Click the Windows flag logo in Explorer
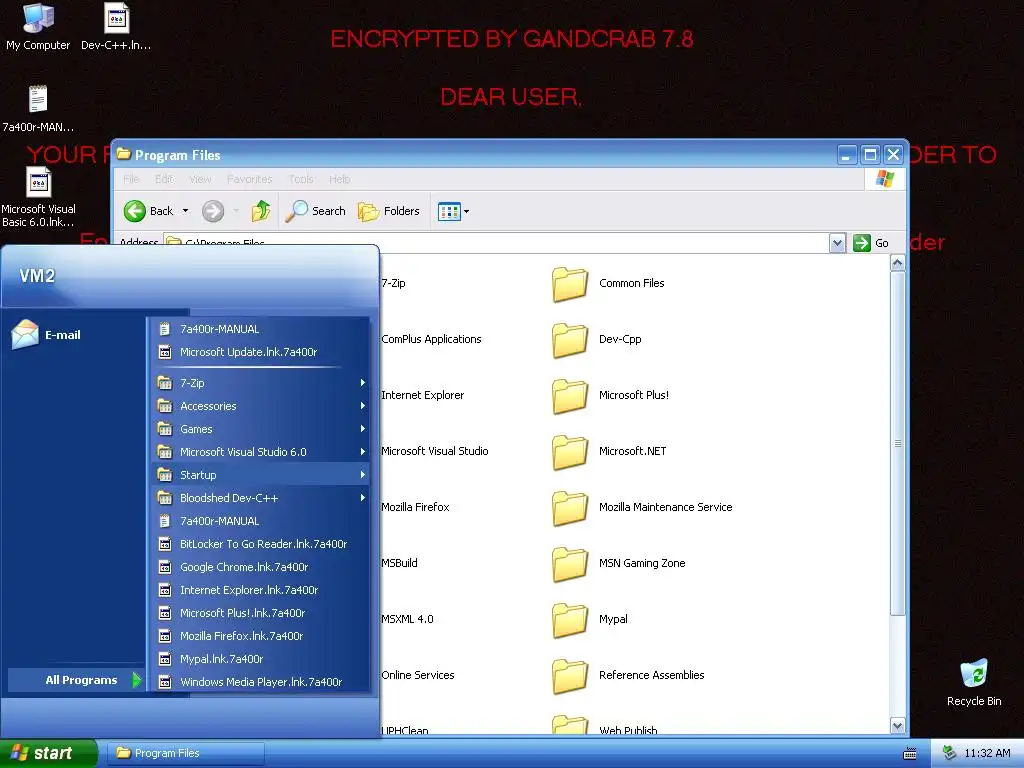The width and height of the screenshot is (1024, 768). tap(885, 179)
